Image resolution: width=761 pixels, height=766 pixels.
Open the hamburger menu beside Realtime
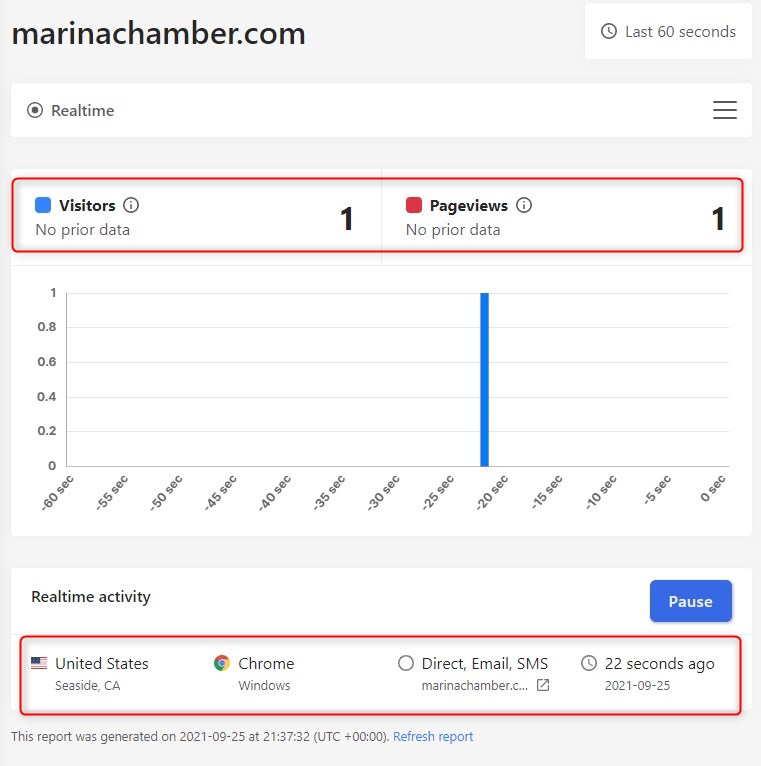(x=724, y=110)
